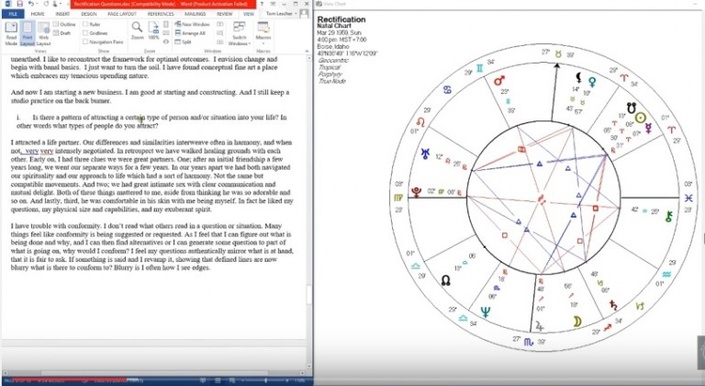Switch to Outline view
Image resolution: width=705 pixels, height=386 pixels.
coord(64,24)
